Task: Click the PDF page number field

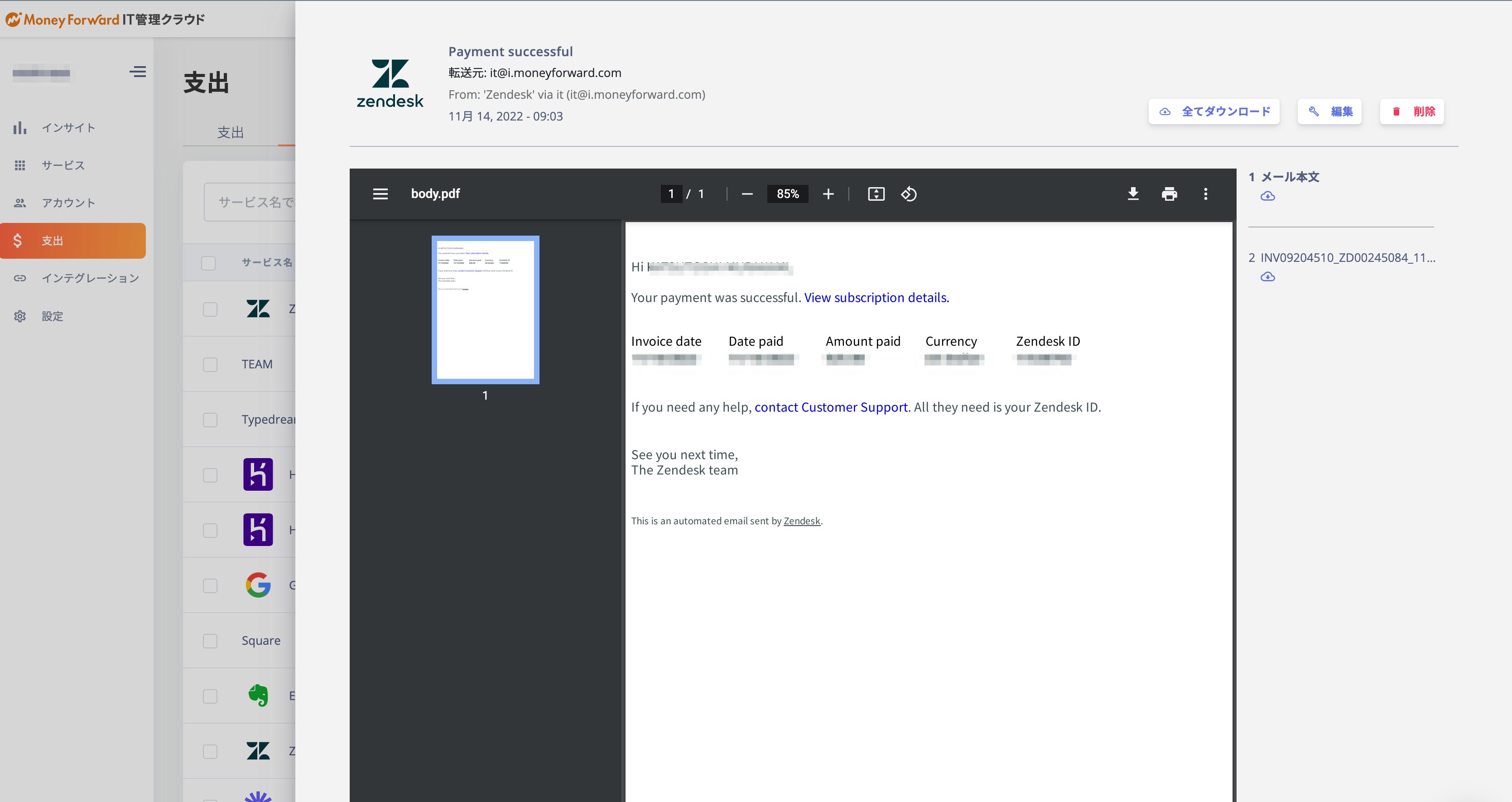Action: [671, 194]
